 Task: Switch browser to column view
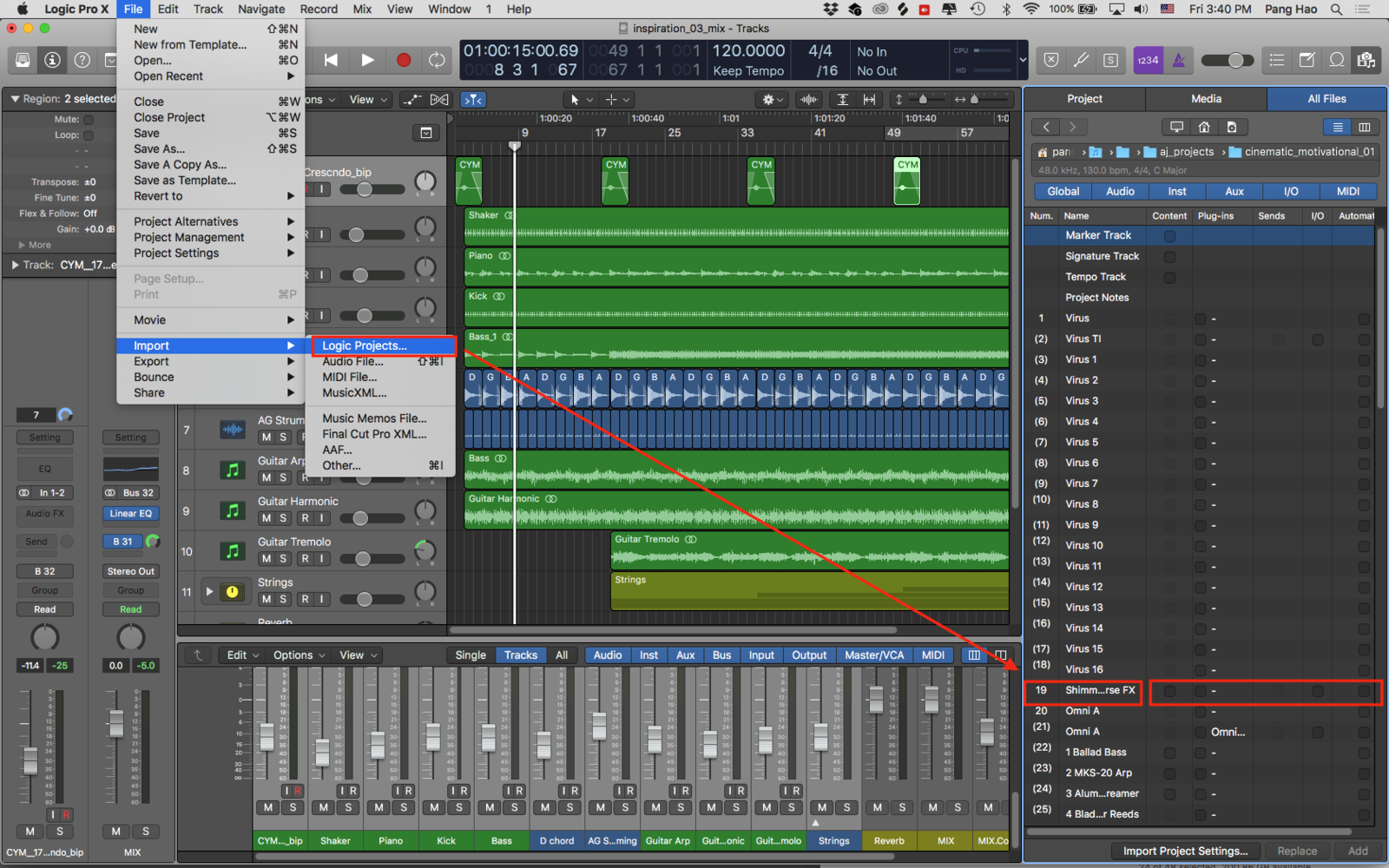[x=1365, y=127]
